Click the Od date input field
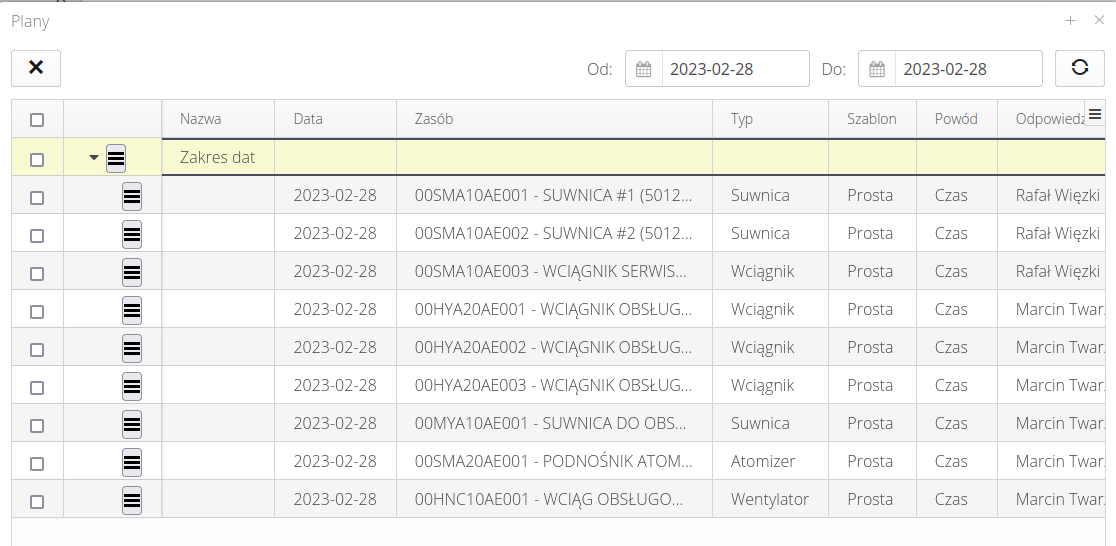1116x546 pixels. pos(734,69)
